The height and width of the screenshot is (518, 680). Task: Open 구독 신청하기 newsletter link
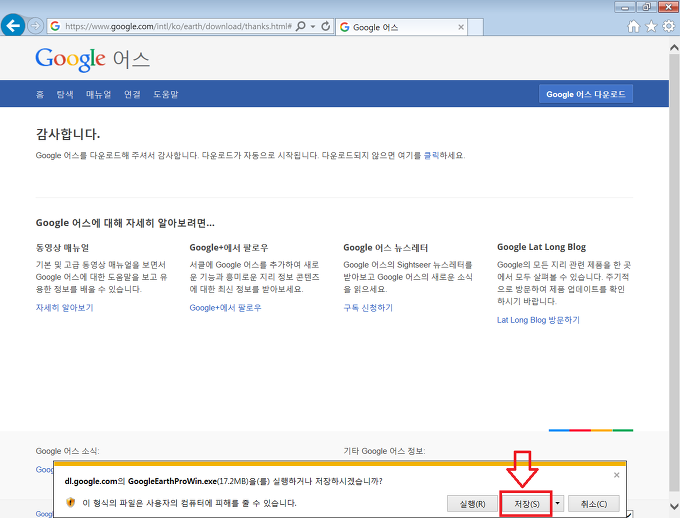[368, 308]
